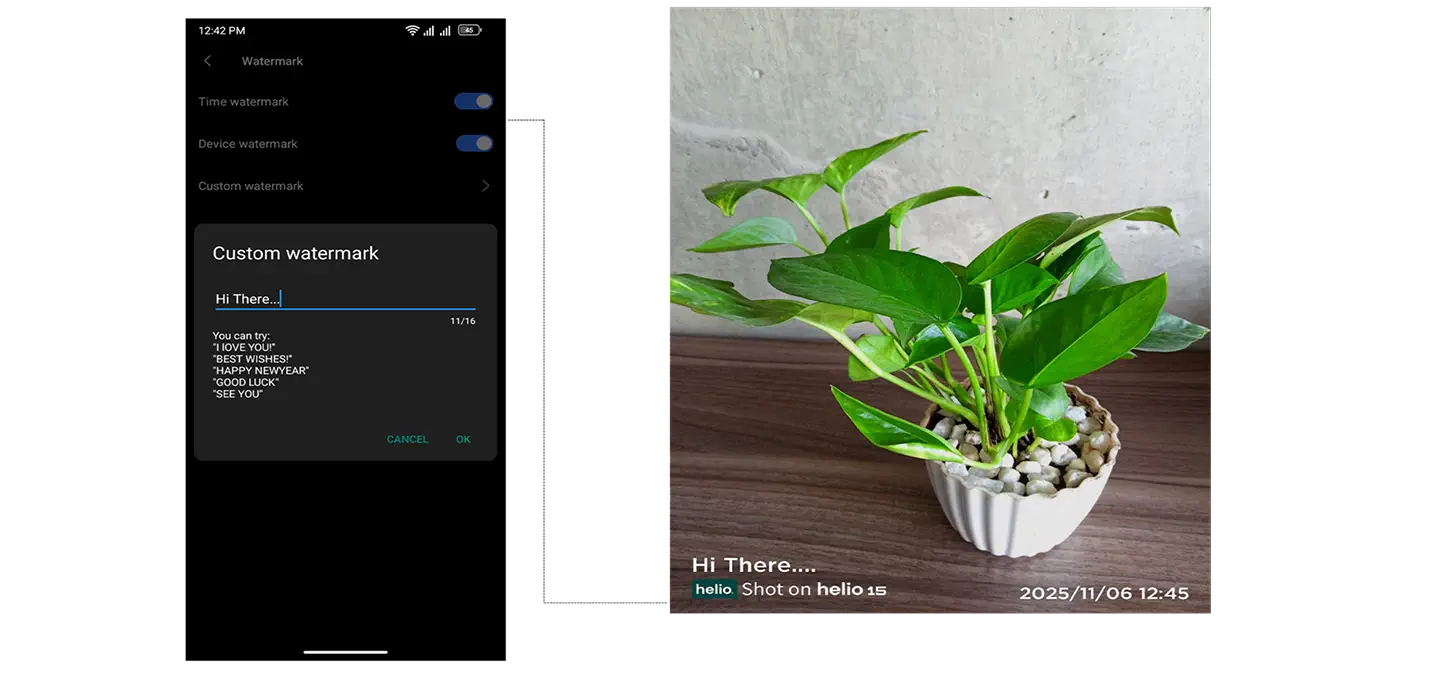Open Custom watermark via its chevron

click(485, 186)
